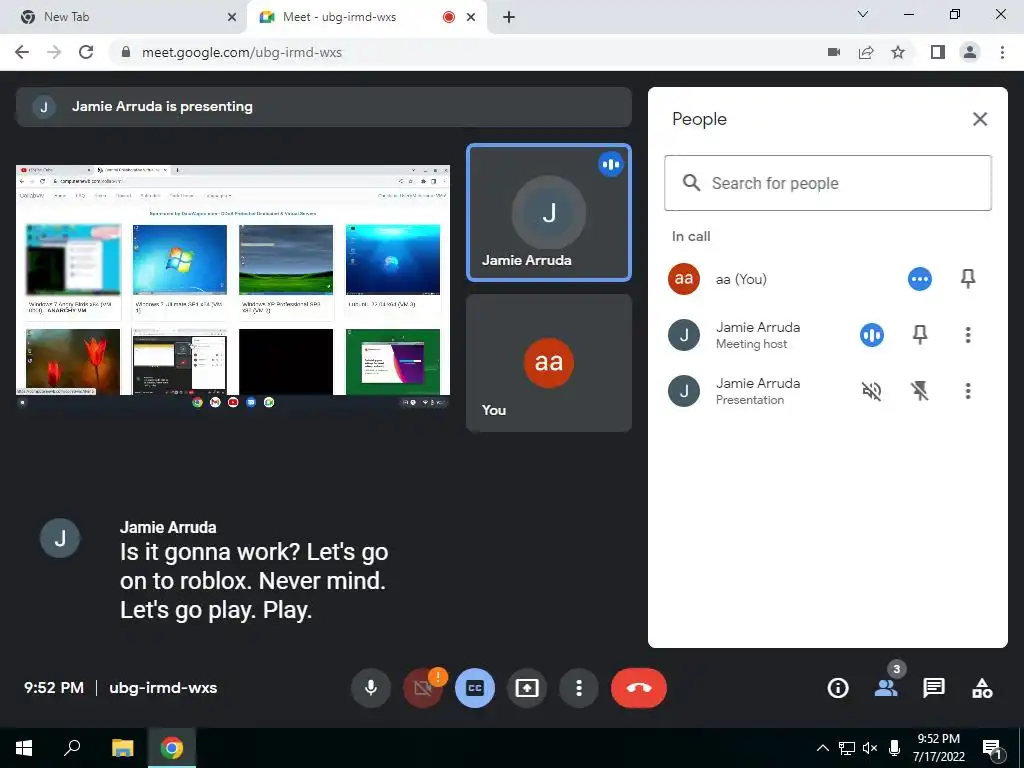Open File Explorer from the taskbar
Image resolution: width=1024 pixels, height=768 pixels.
coord(122,748)
